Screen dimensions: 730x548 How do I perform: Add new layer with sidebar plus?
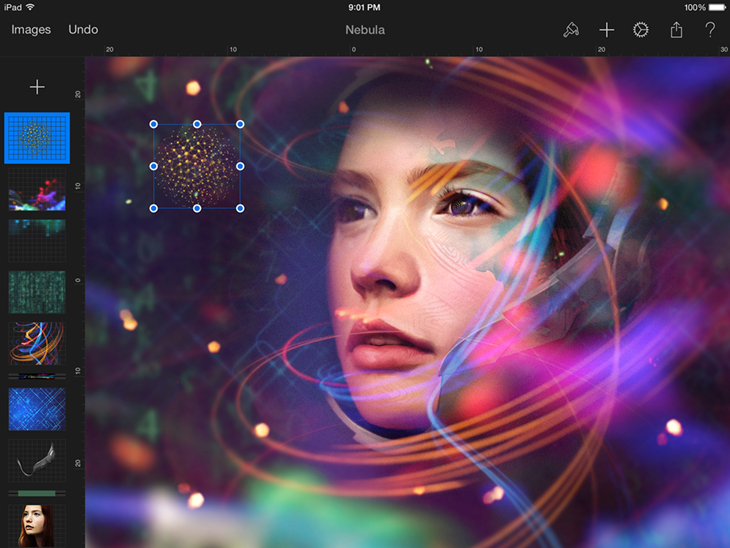pos(37,87)
